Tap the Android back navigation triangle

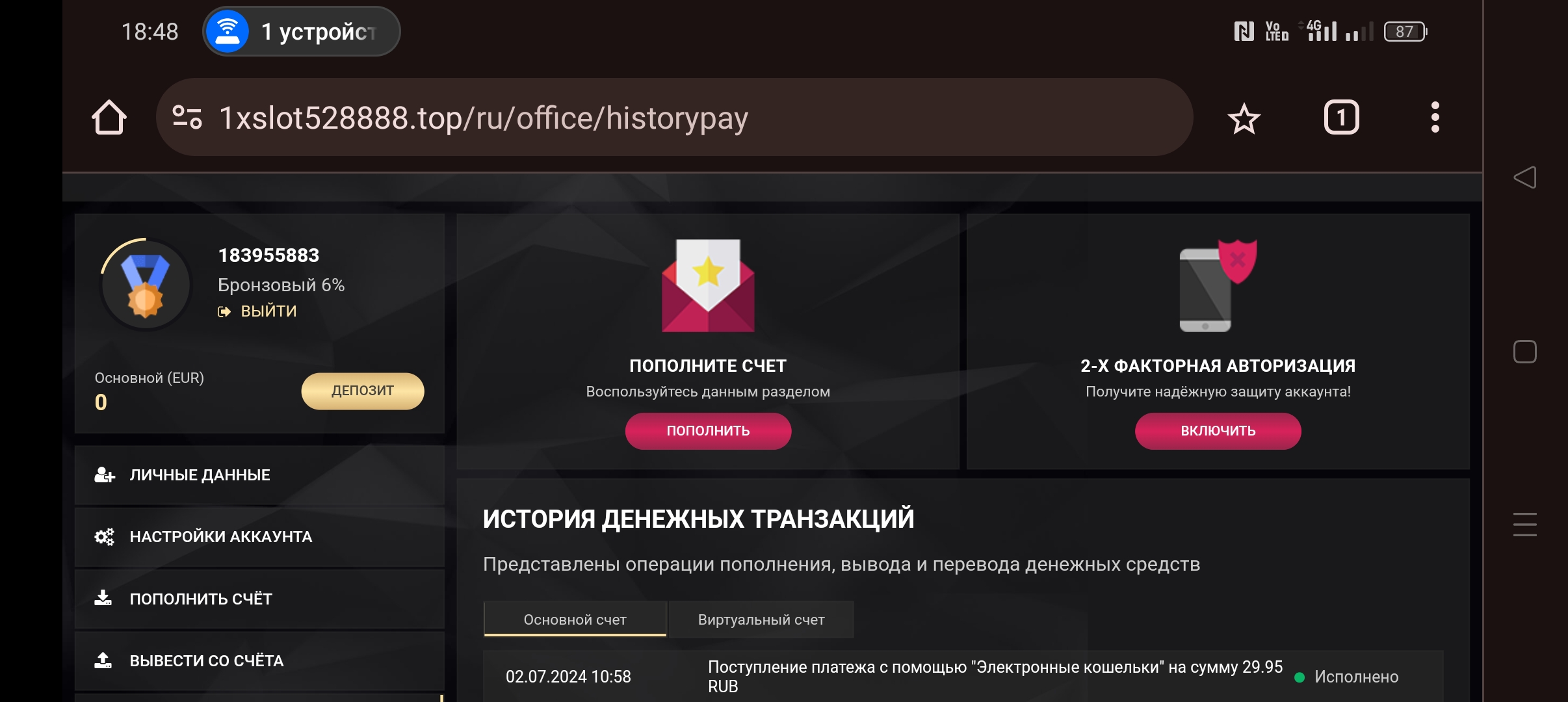1524,177
